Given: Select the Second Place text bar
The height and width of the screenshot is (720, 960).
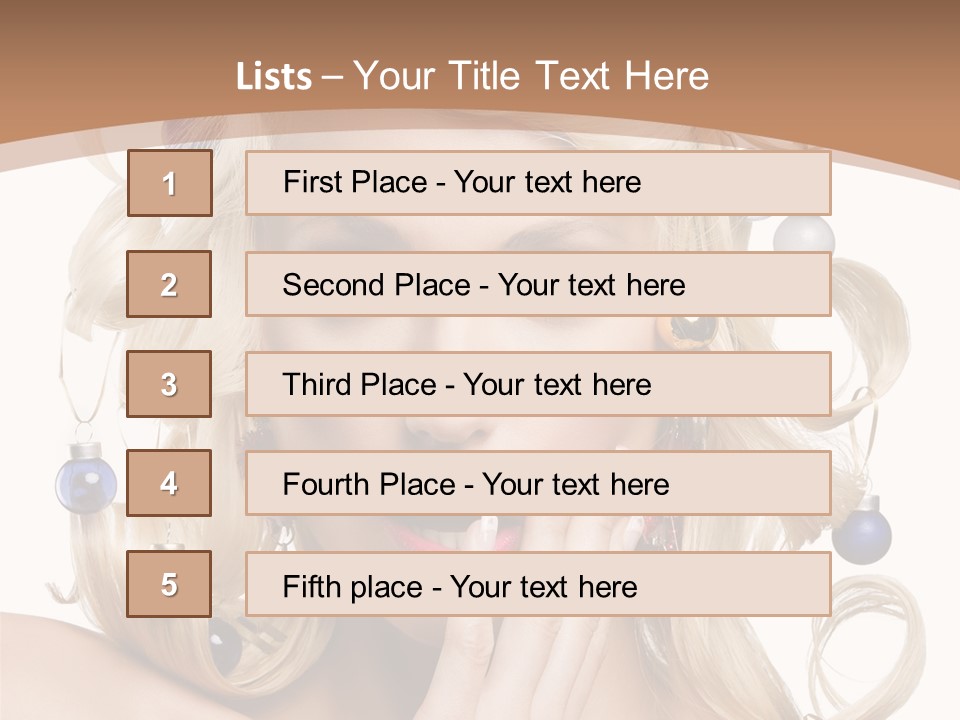Looking at the screenshot, I should (538, 284).
